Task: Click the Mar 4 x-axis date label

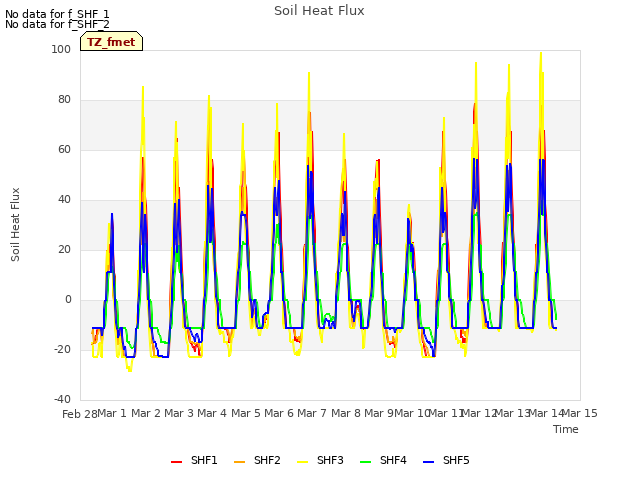Action: coord(212,413)
